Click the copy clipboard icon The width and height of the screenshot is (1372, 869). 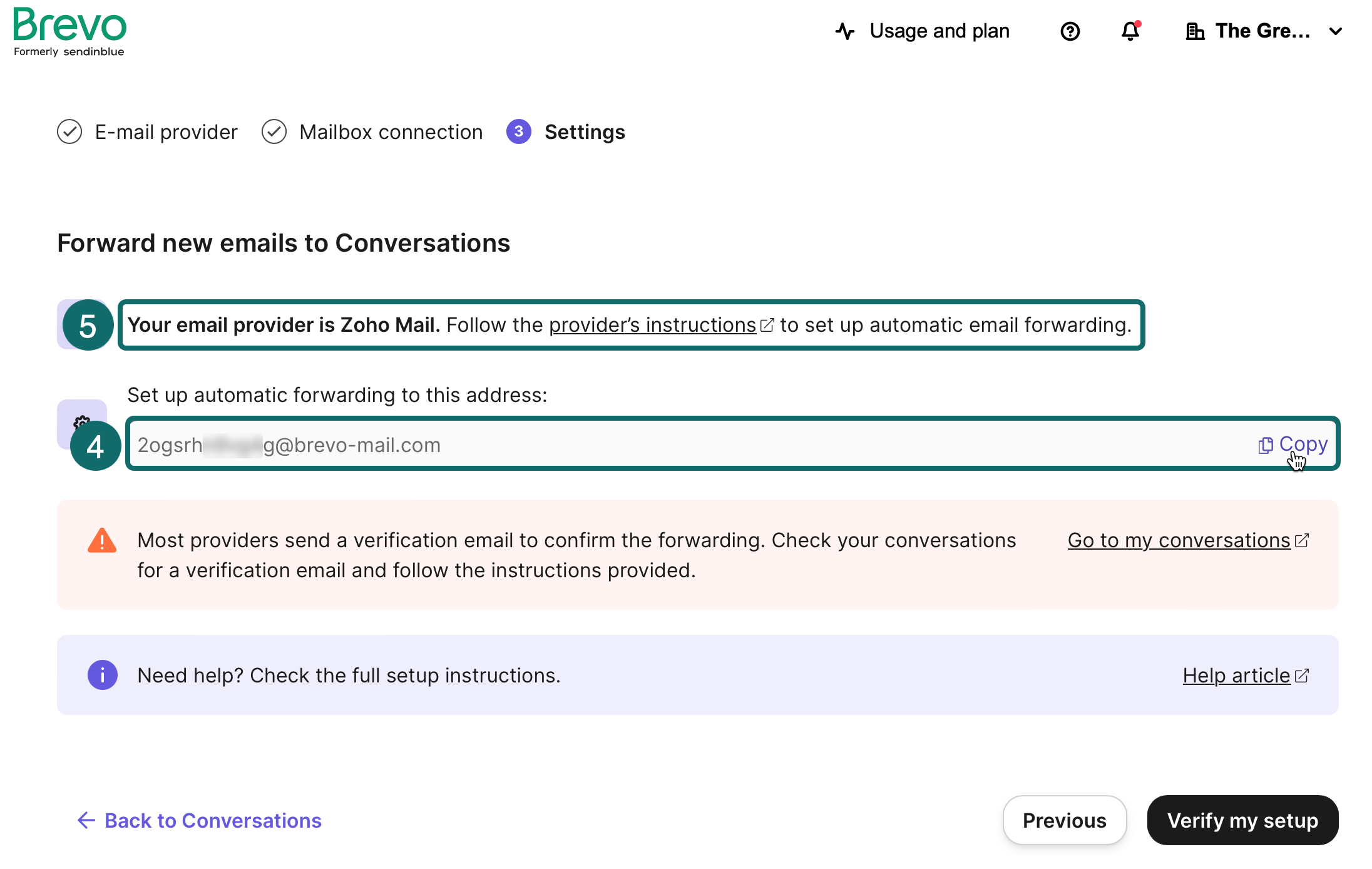click(1265, 445)
